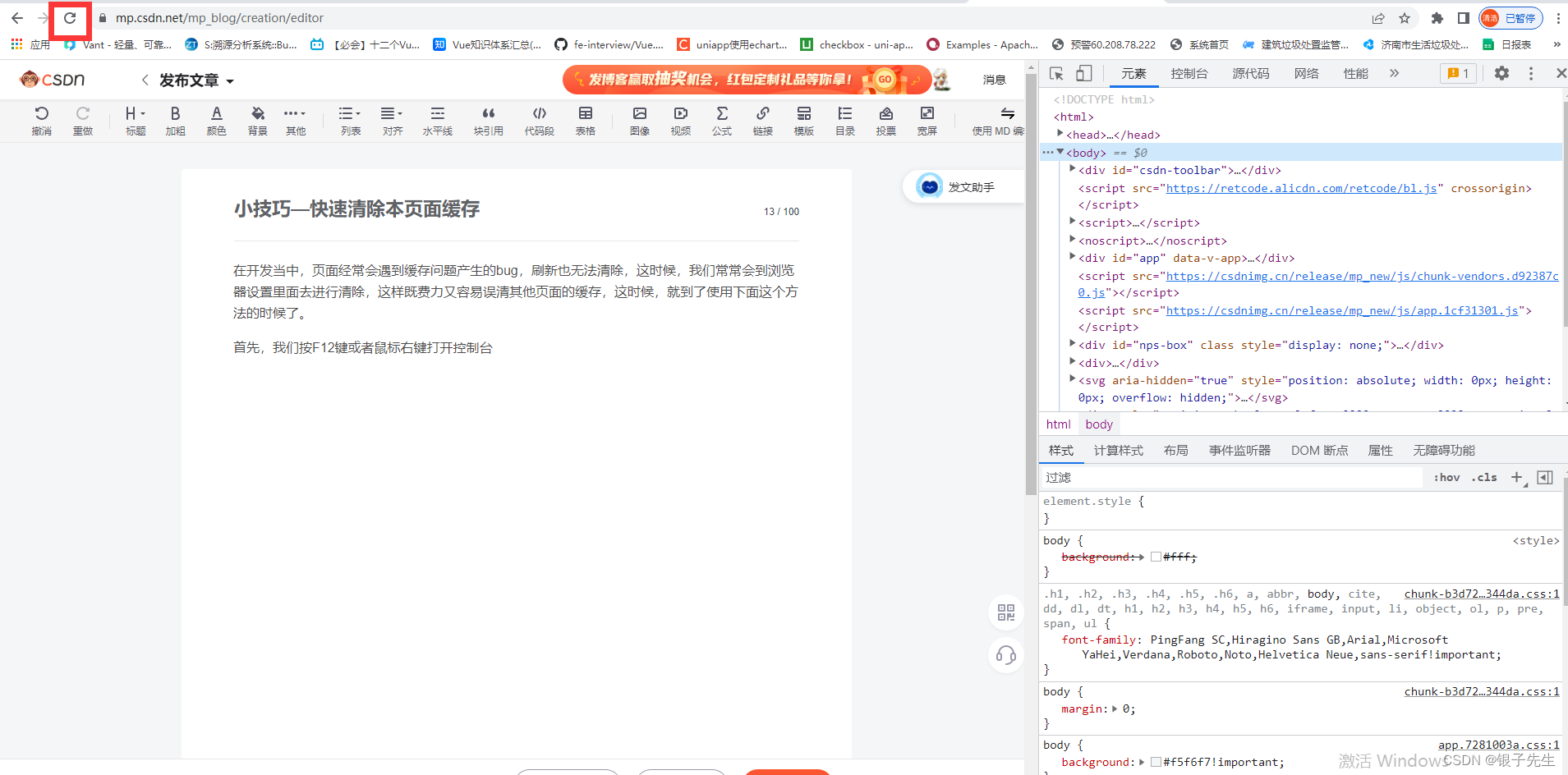Open the list (列表) dropdown

[x=351, y=121]
